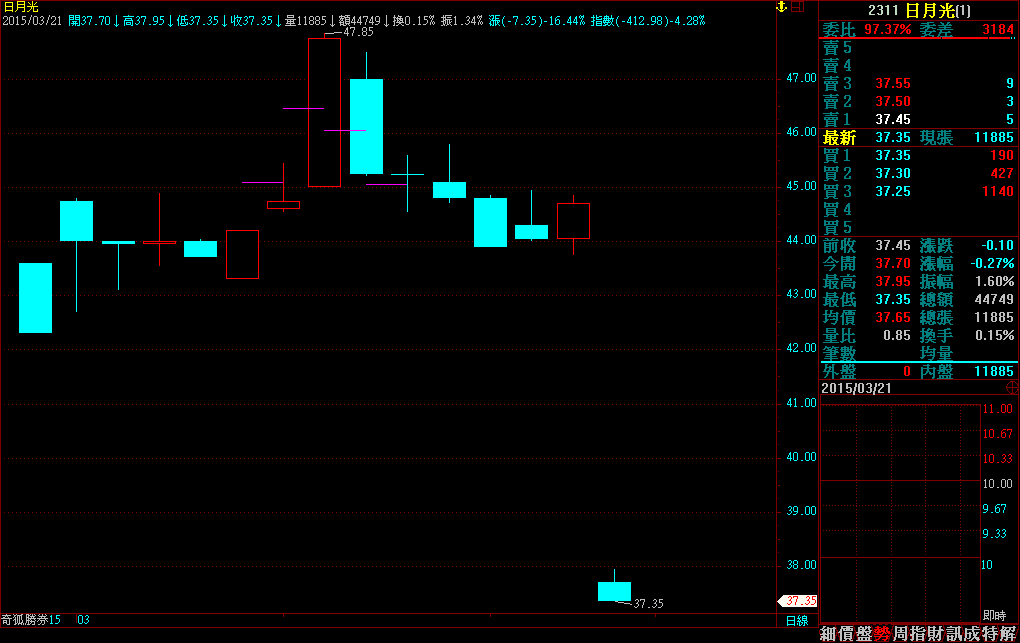Click the small icon beside 2015/03/21 in the right panel
The width and height of the screenshot is (1020, 643).
click(1010, 387)
